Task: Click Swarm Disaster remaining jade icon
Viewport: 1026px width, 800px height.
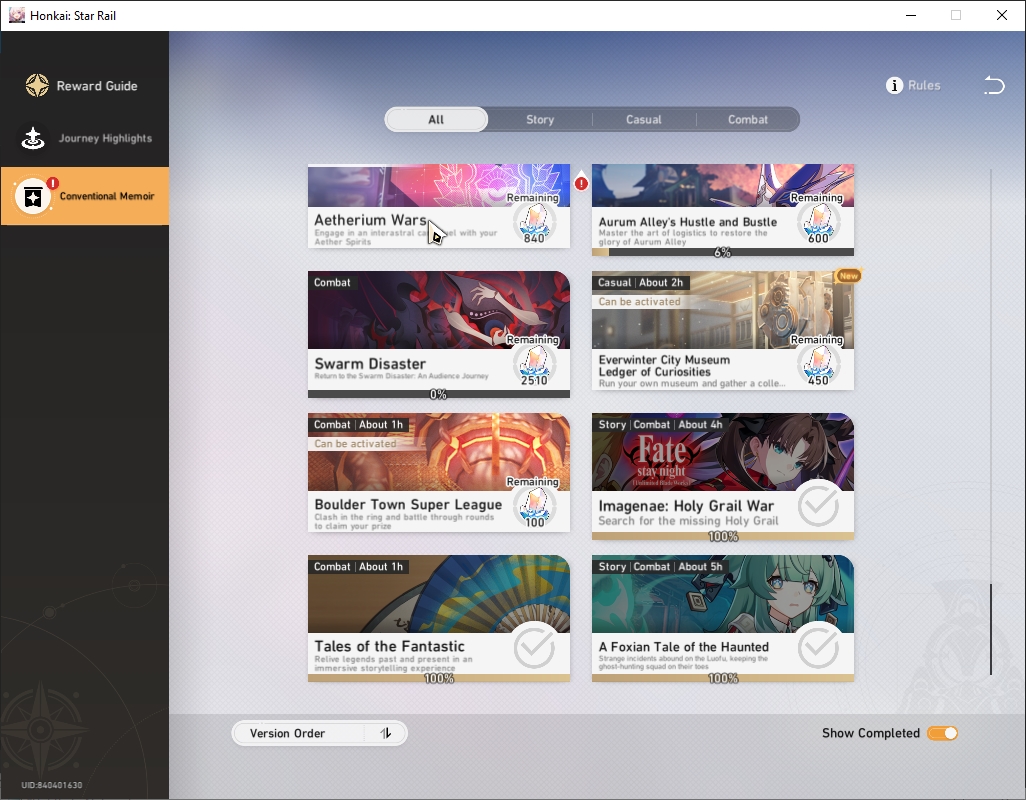Action: coord(534,365)
